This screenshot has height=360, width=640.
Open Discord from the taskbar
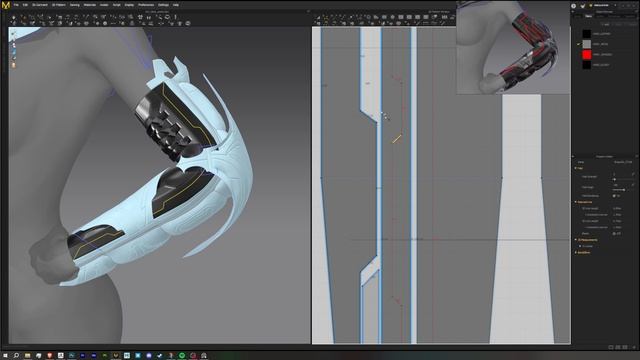pyautogui.click(x=149, y=356)
